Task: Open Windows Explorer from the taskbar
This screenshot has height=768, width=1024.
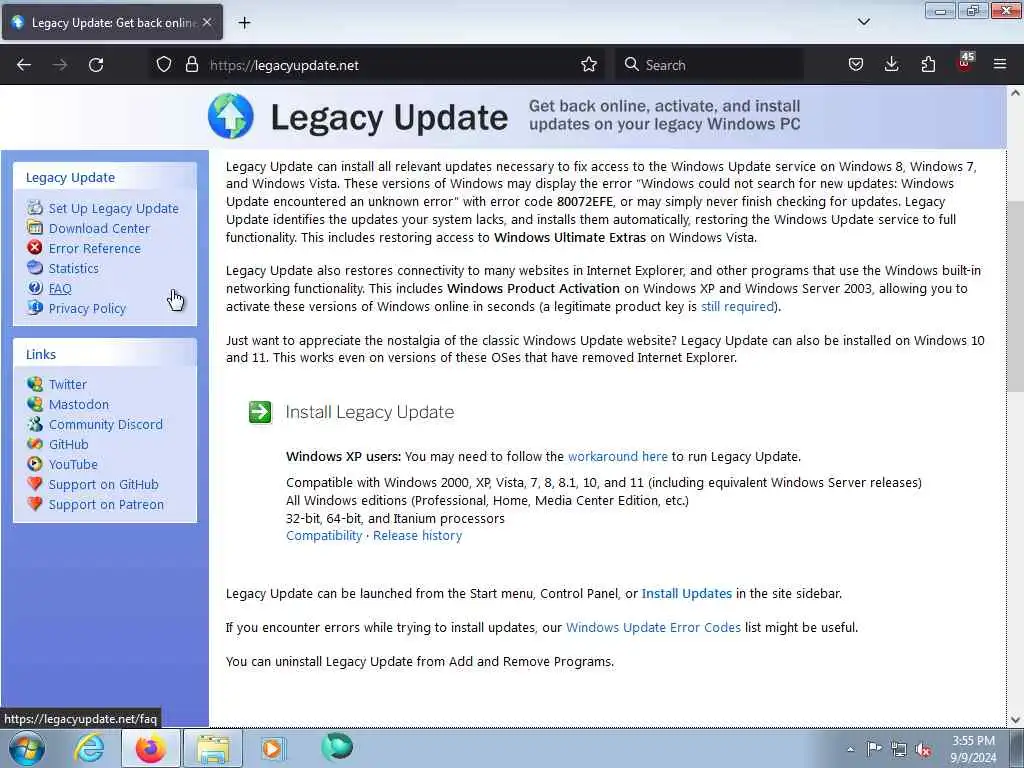Action: click(213, 748)
